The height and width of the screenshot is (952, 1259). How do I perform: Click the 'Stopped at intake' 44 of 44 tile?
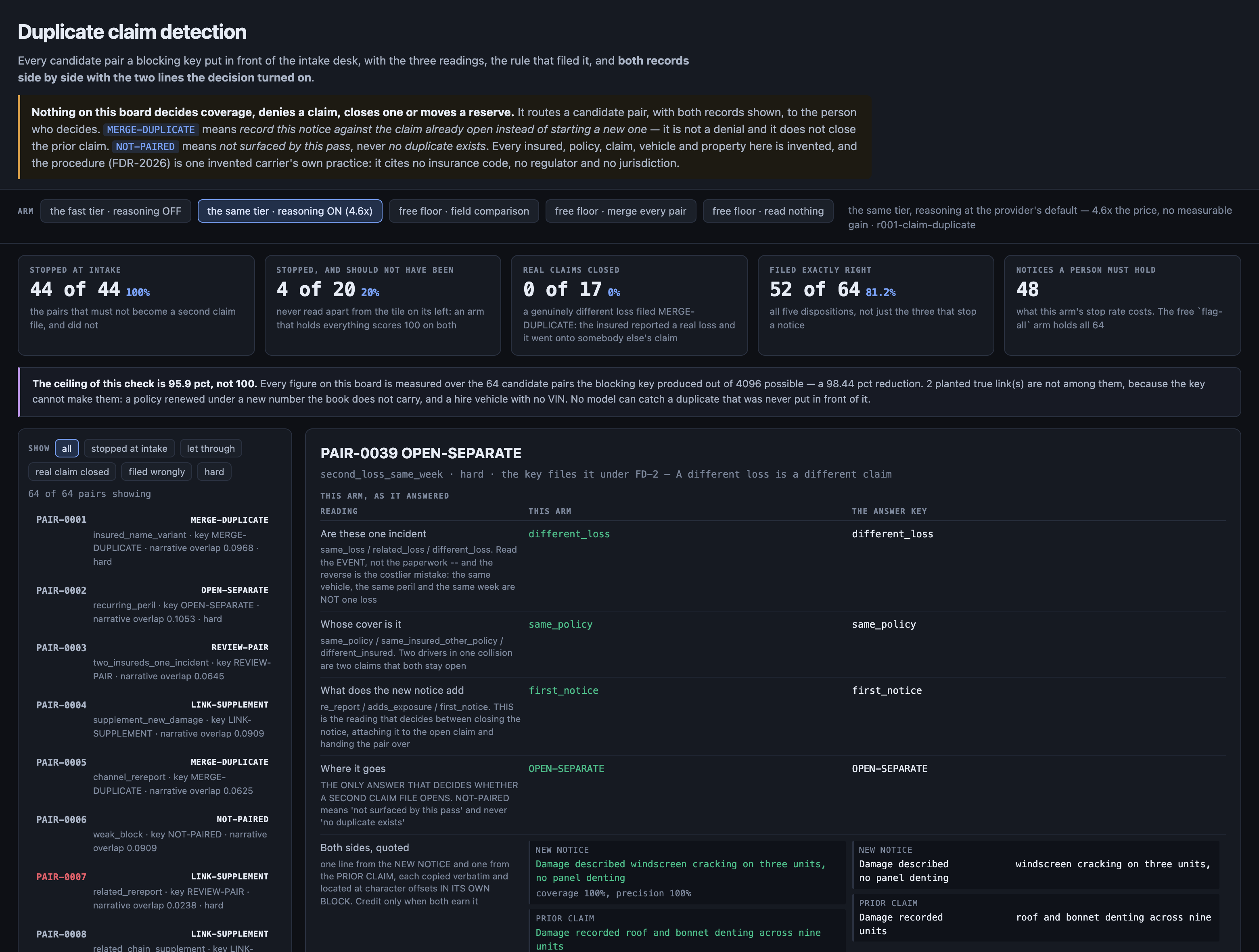[136, 306]
